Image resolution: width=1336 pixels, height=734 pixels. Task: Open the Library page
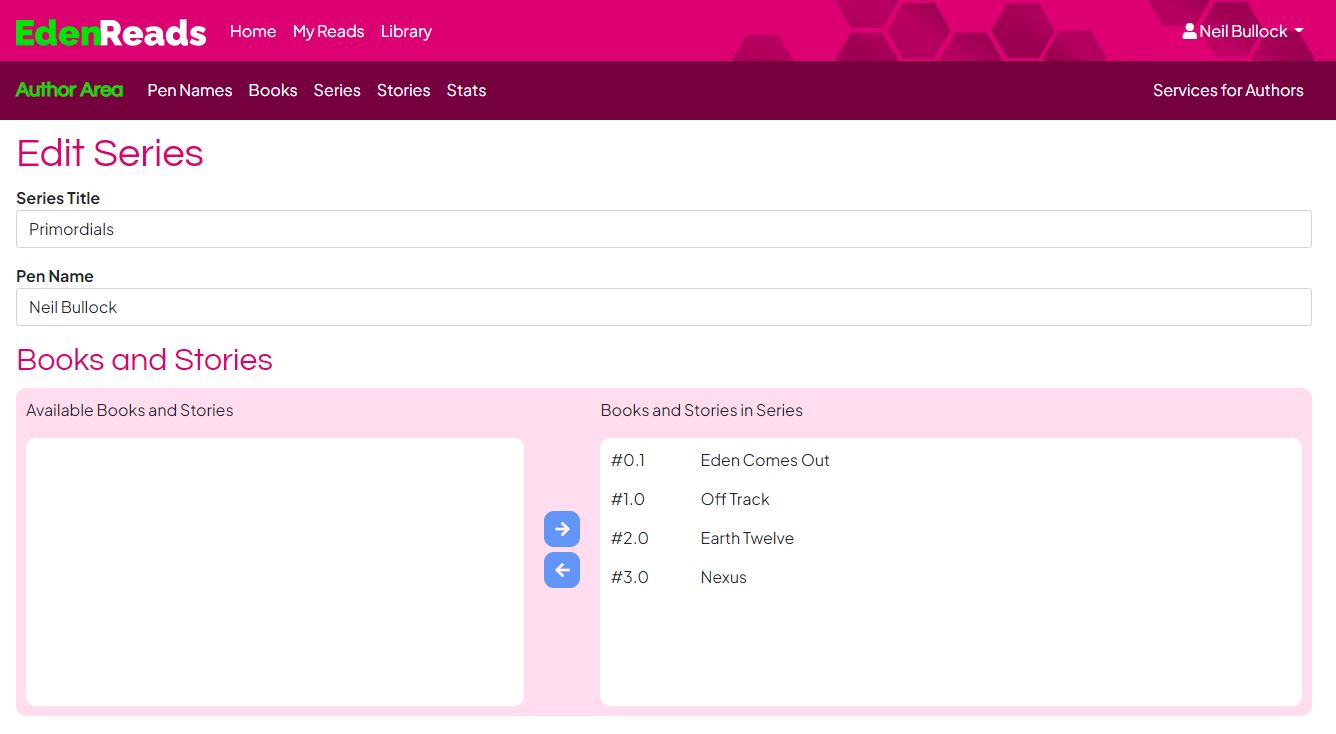coord(406,31)
